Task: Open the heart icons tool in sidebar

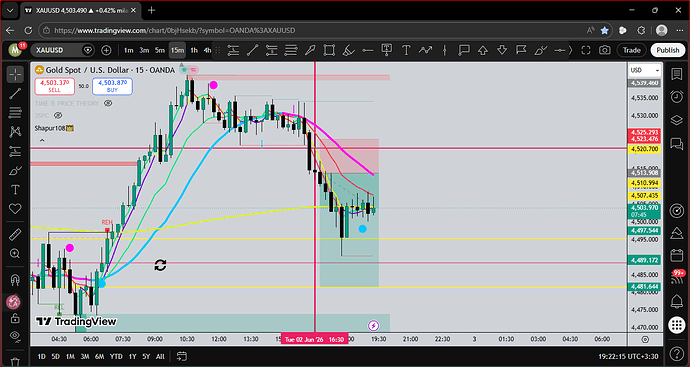Action: click(x=15, y=209)
